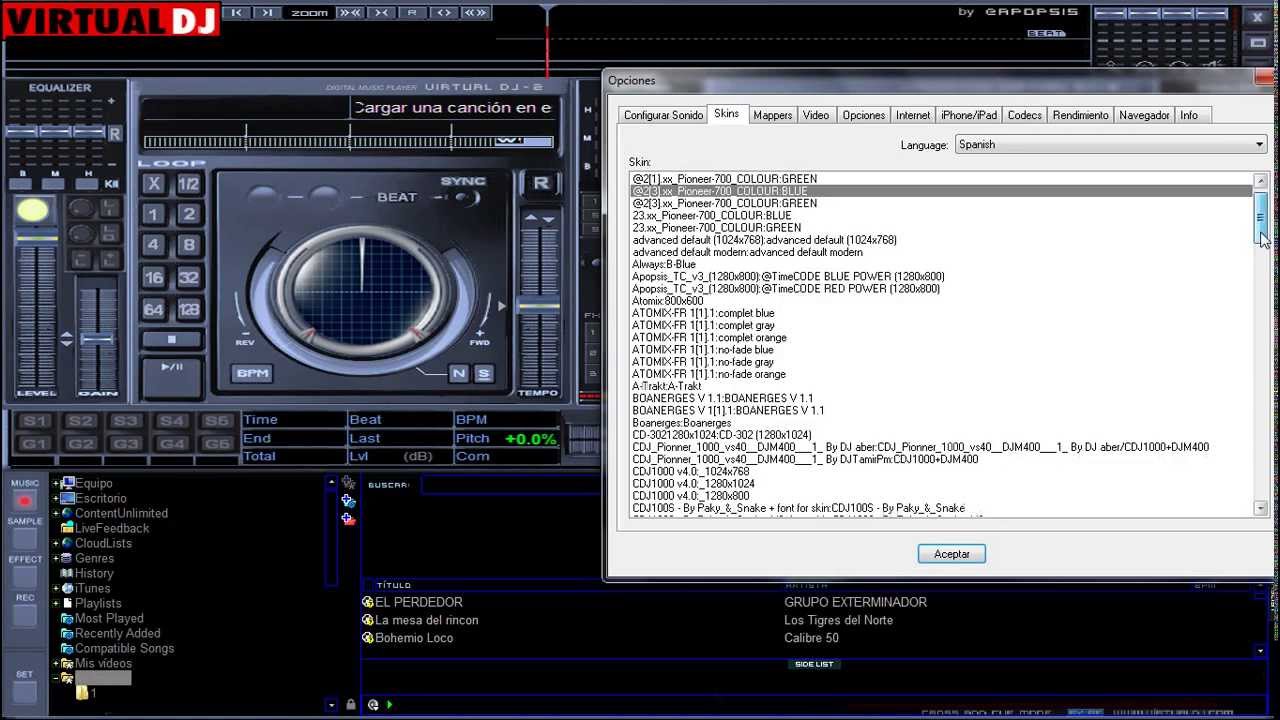
Task: Click the favorite folder star icon
Action: coord(348,483)
